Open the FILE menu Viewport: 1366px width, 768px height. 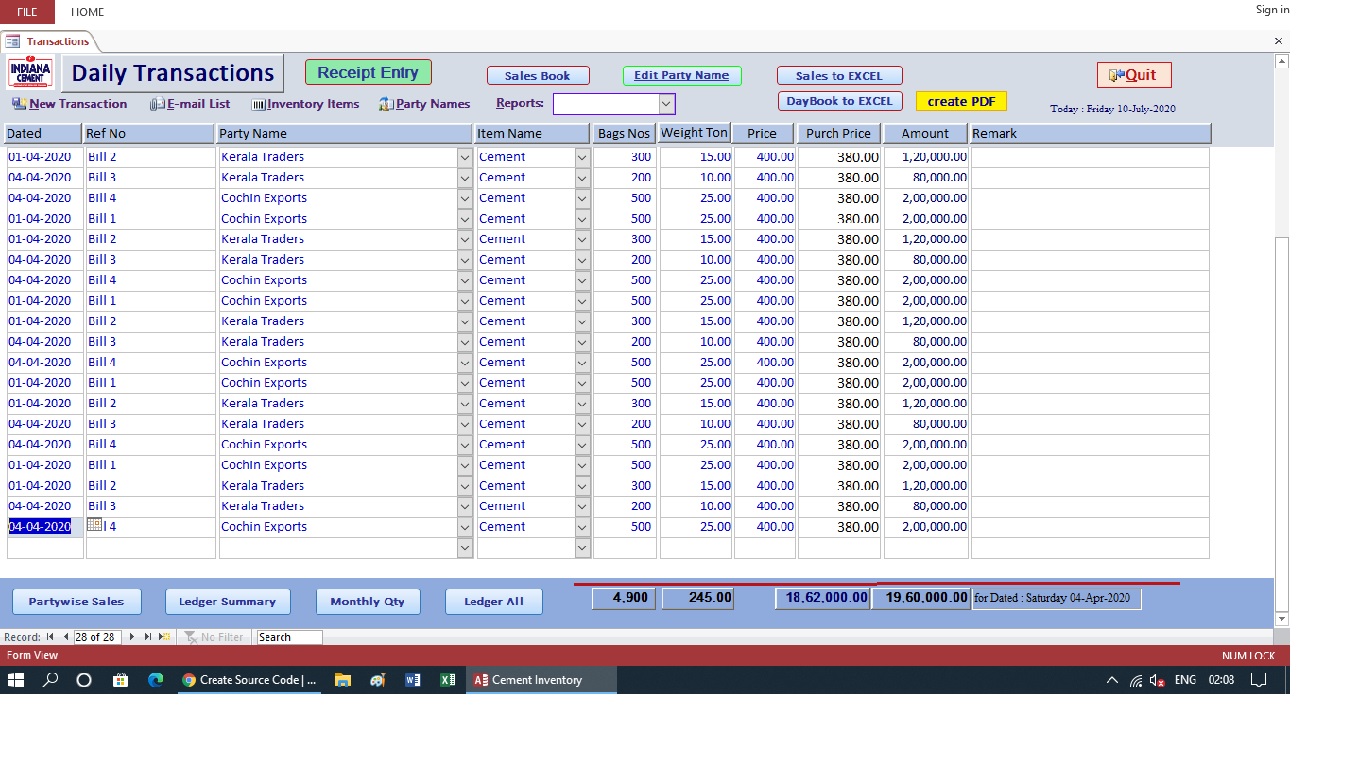tap(27, 12)
